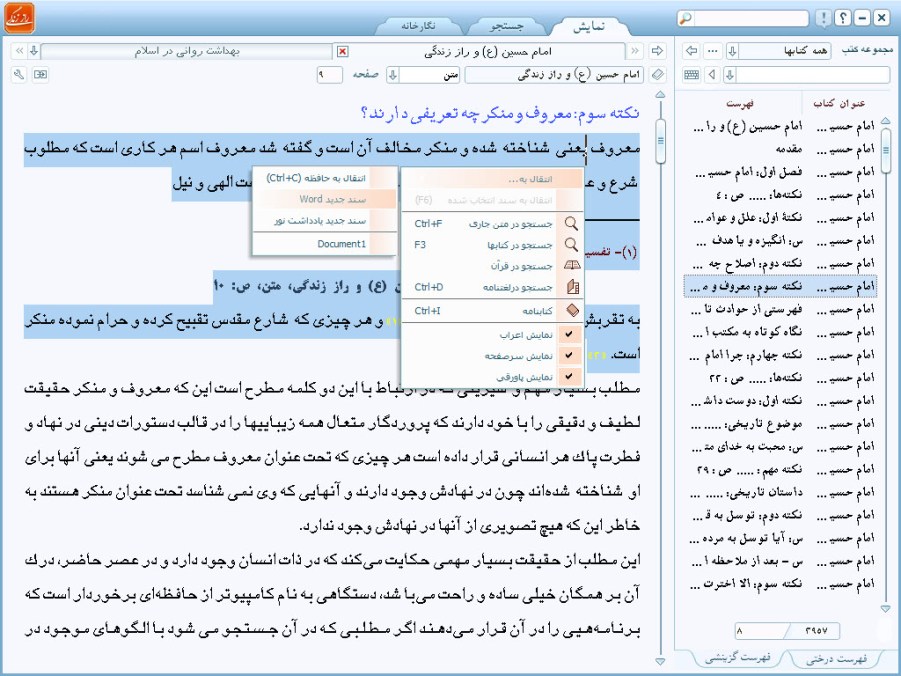Viewport: 901px width, 676px height.
Task: Click the dictionary icon for جستجو درلغتنامه
Action: tap(572, 287)
